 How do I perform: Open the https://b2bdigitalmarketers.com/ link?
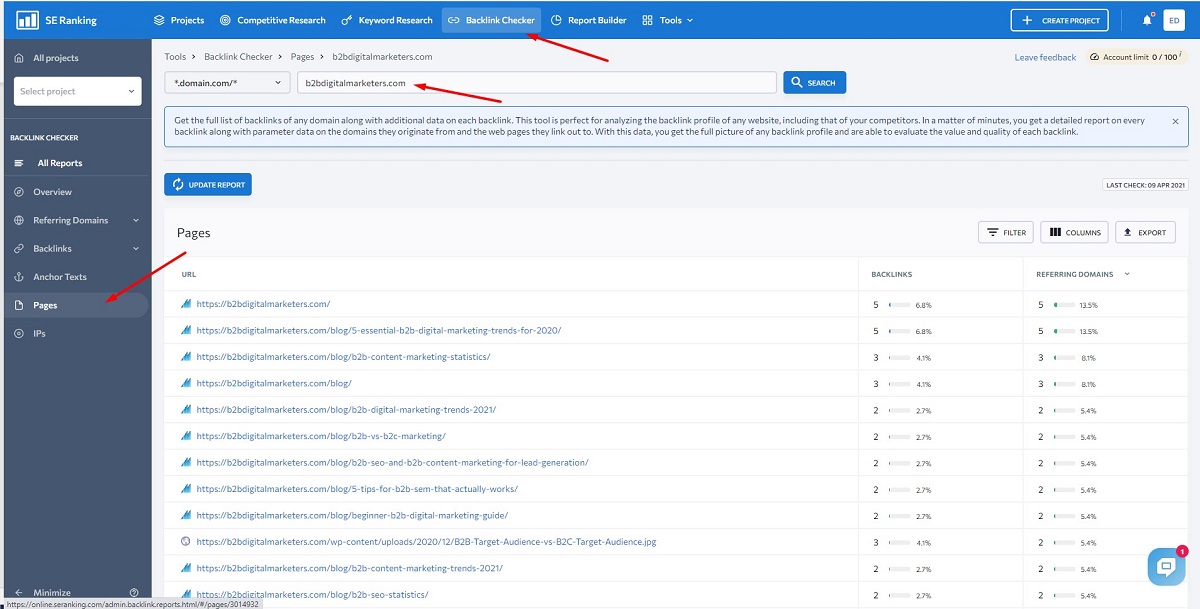(263, 304)
